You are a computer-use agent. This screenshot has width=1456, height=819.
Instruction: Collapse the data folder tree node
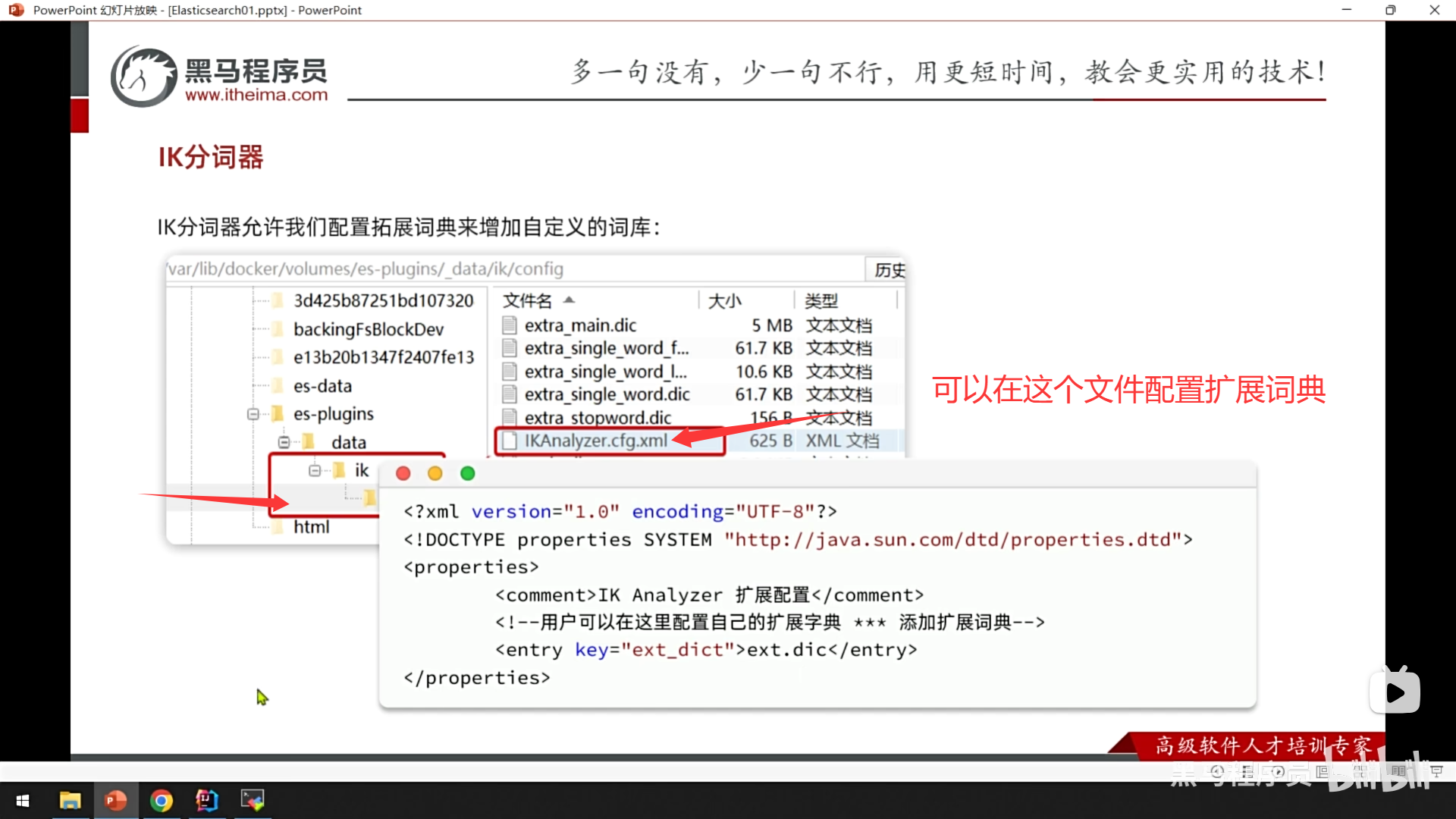tap(284, 442)
